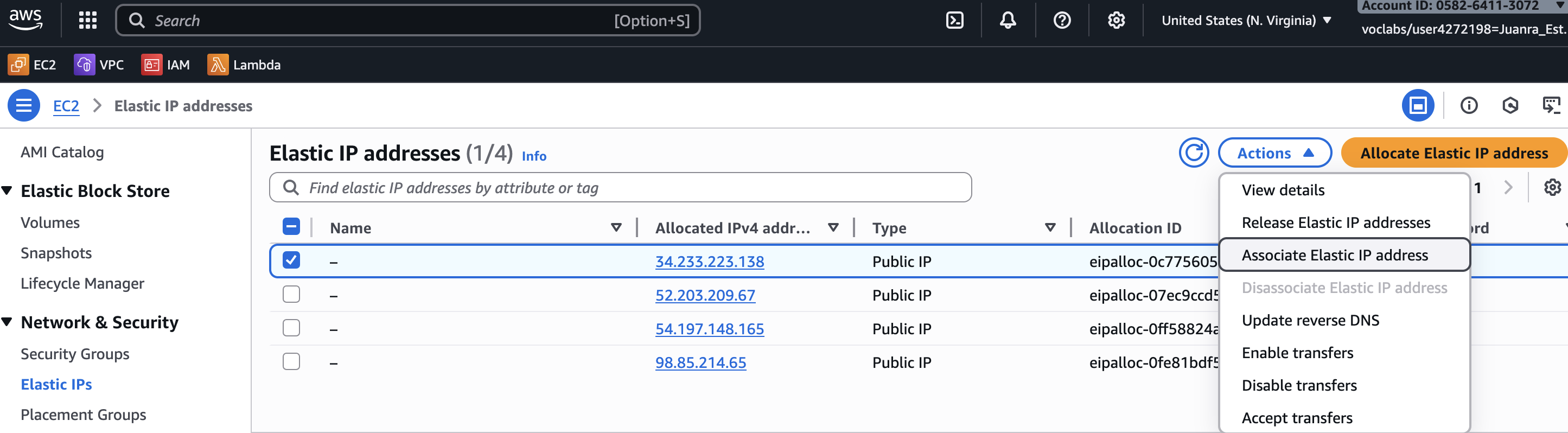Refresh the Elastic IP addresses list
This screenshot has width=1568, height=433.
click(x=1193, y=153)
